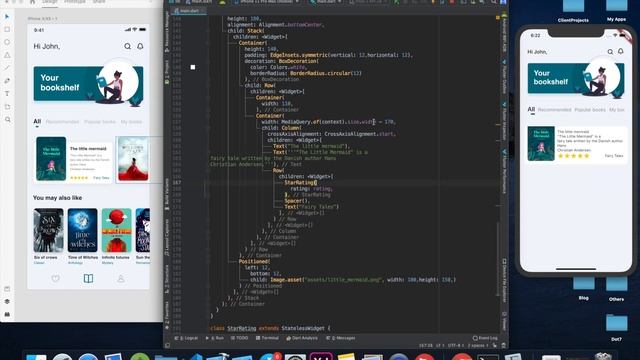This screenshot has height=360, width=640.
Task: Open My Apps folder on desktop
Action: click(616, 10)
